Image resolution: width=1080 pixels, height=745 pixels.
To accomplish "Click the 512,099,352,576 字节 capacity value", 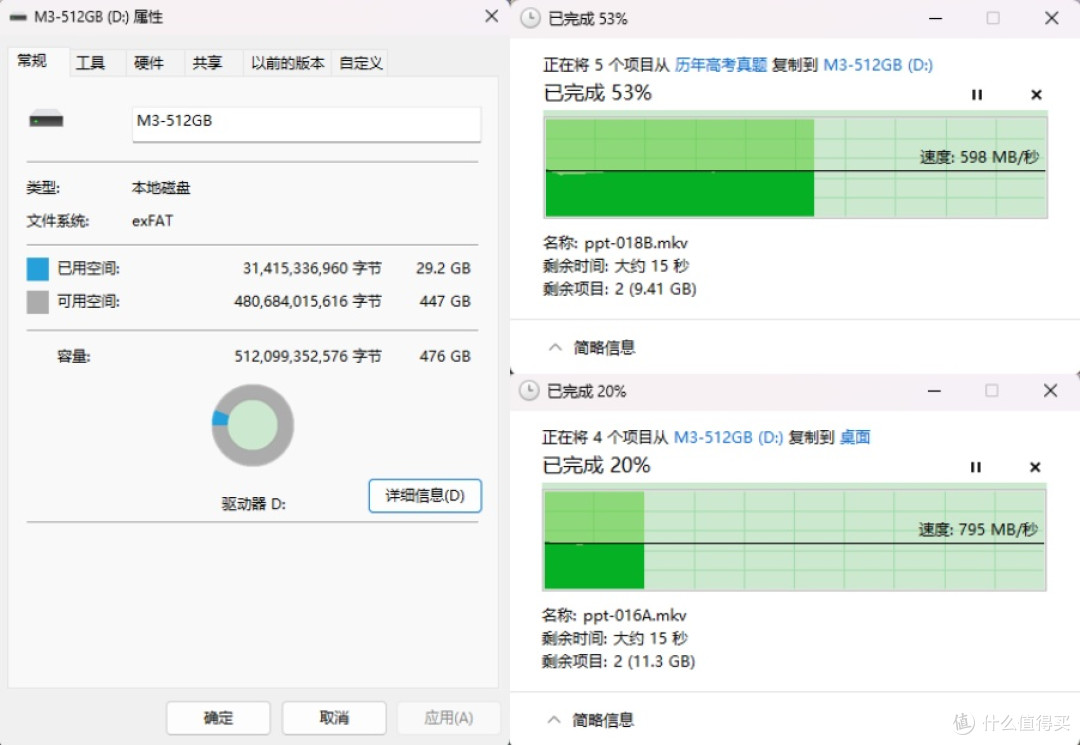I will 308,357.
